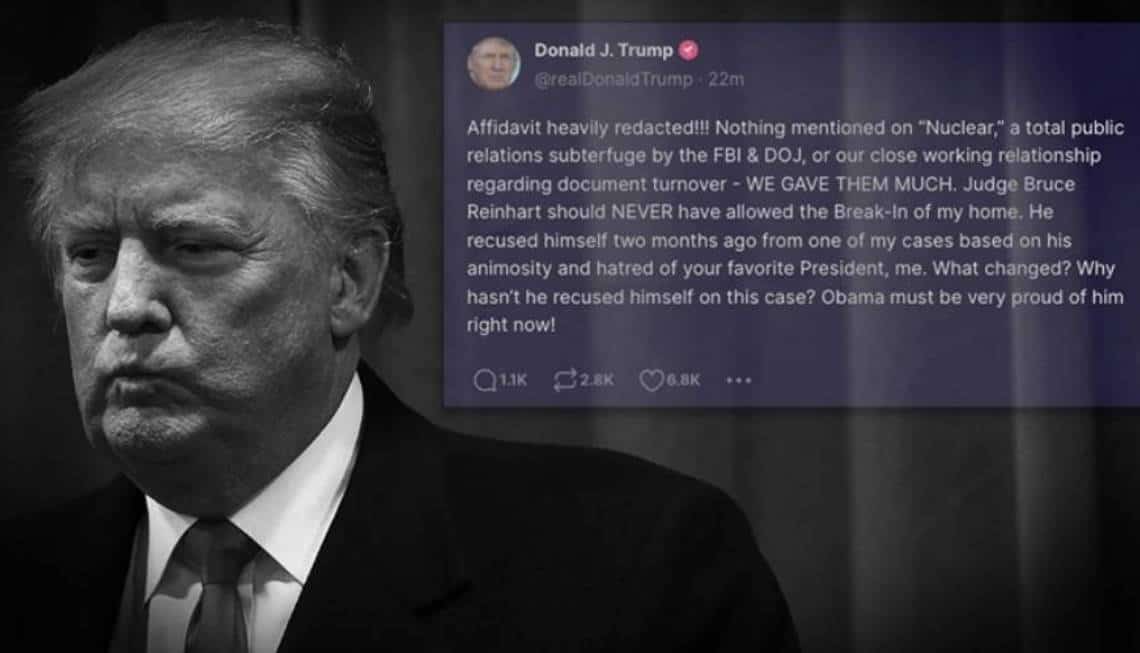Click the repost arrows icon

coord(565,380)
